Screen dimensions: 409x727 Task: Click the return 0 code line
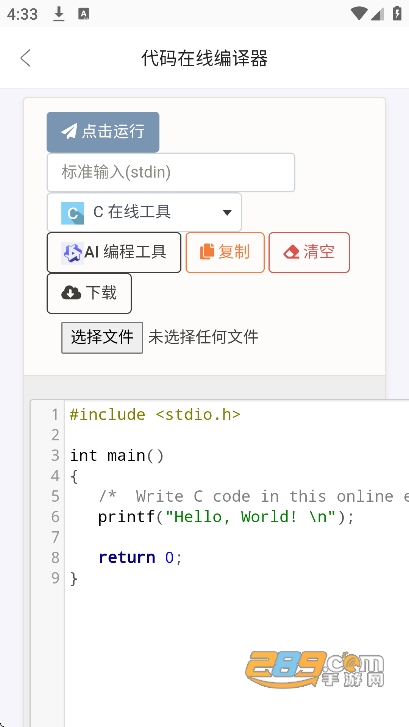pos(141,557)
